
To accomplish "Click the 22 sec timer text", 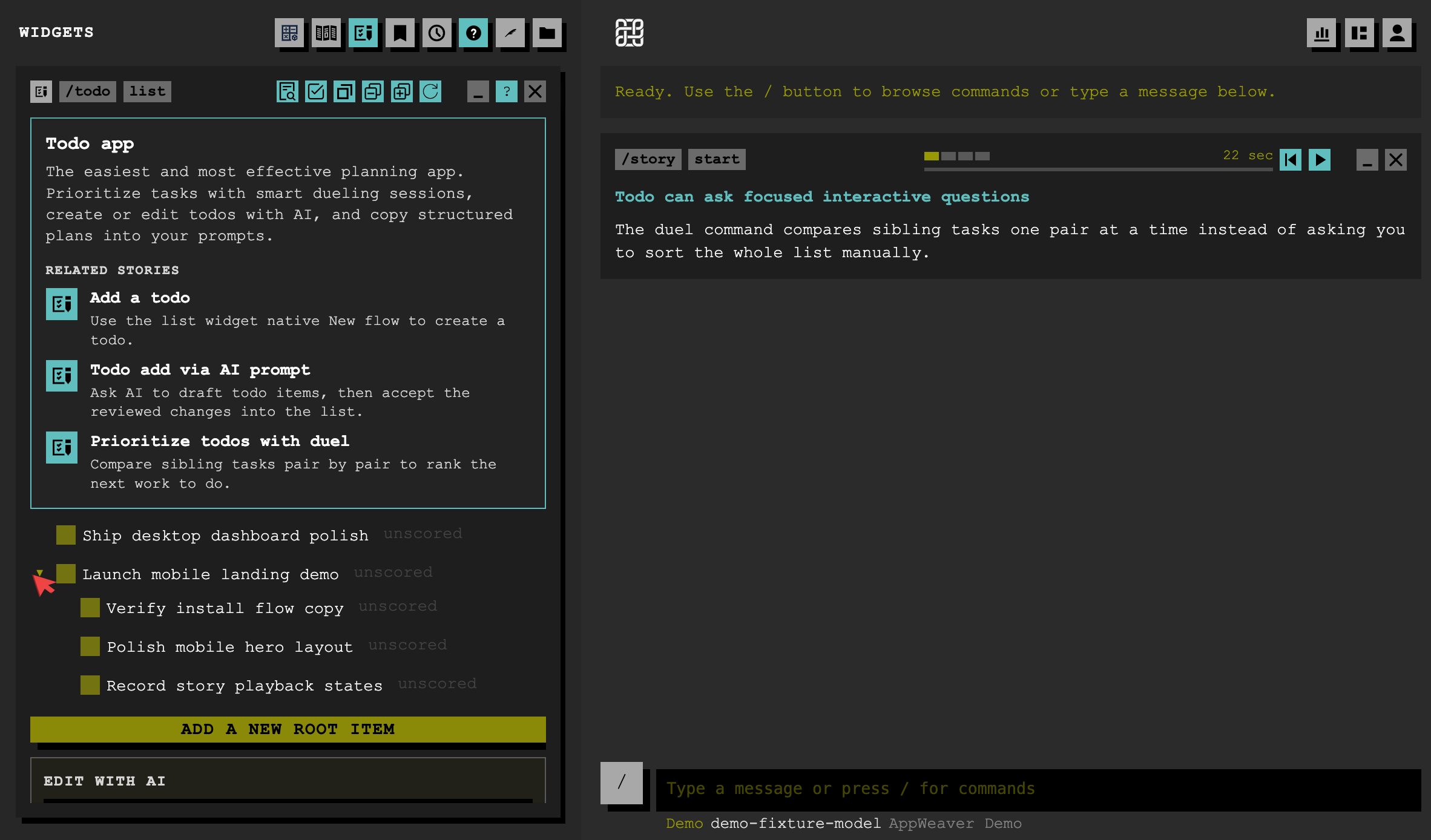I will (1248, 156).
